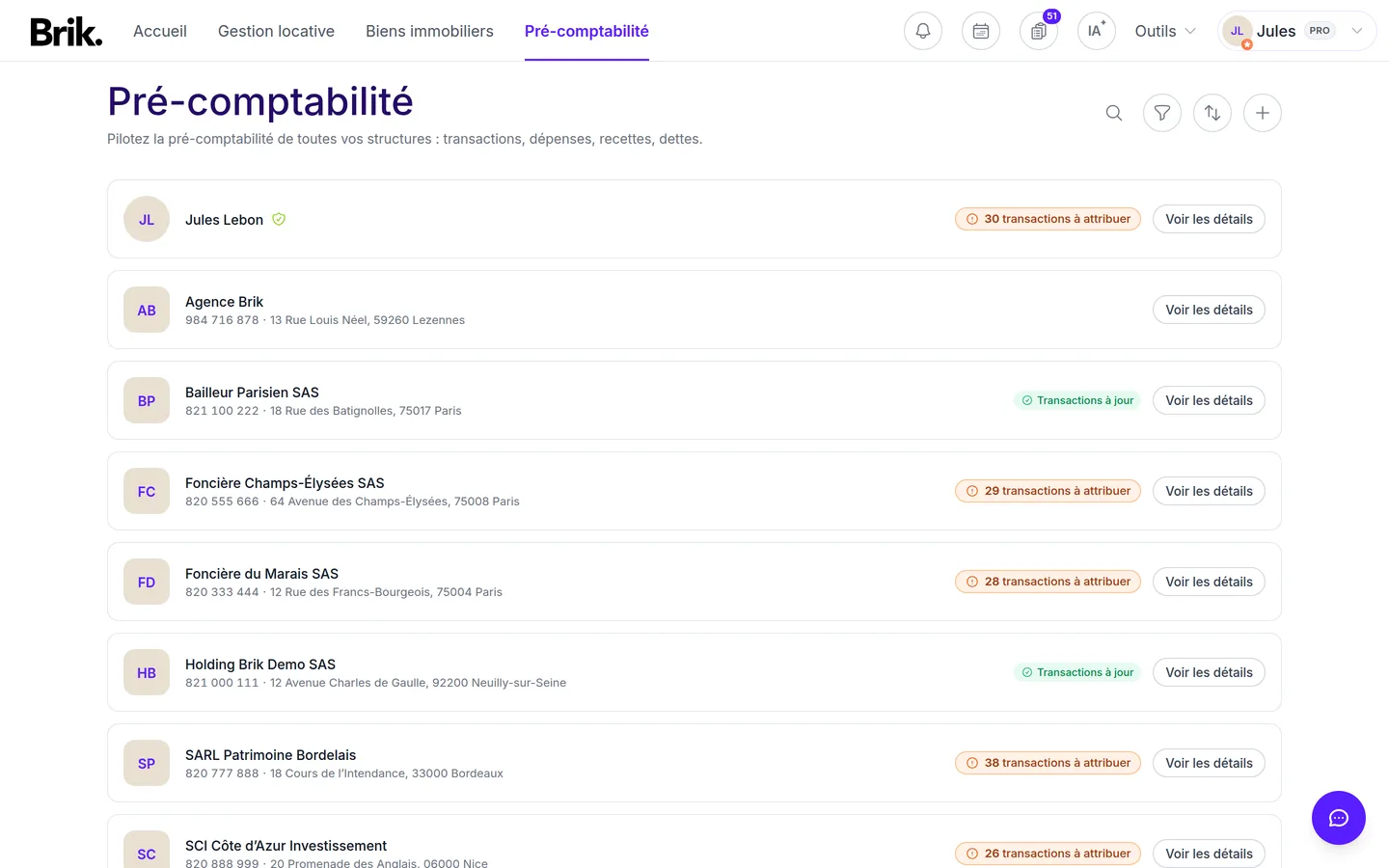Open the sort arrows button
Screen dimensions: 1389x868
pyautogui.click(x=1212, y=113)
